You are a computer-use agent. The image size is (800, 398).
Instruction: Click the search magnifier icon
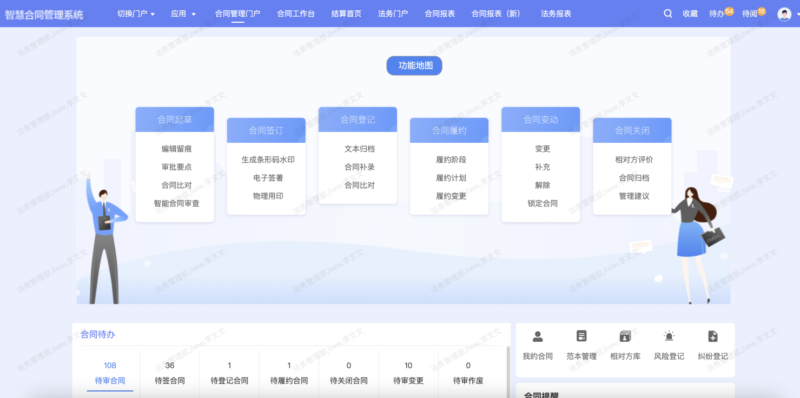coord(667,14)
